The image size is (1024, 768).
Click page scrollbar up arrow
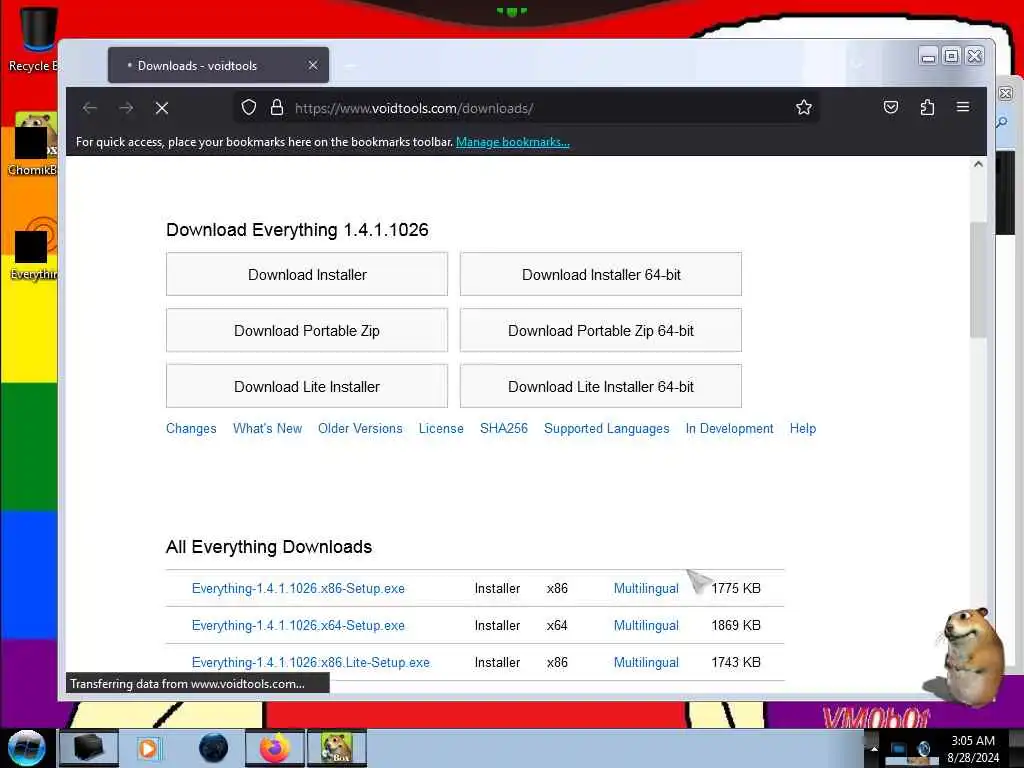pyautogui.click(x=978, y=165)
